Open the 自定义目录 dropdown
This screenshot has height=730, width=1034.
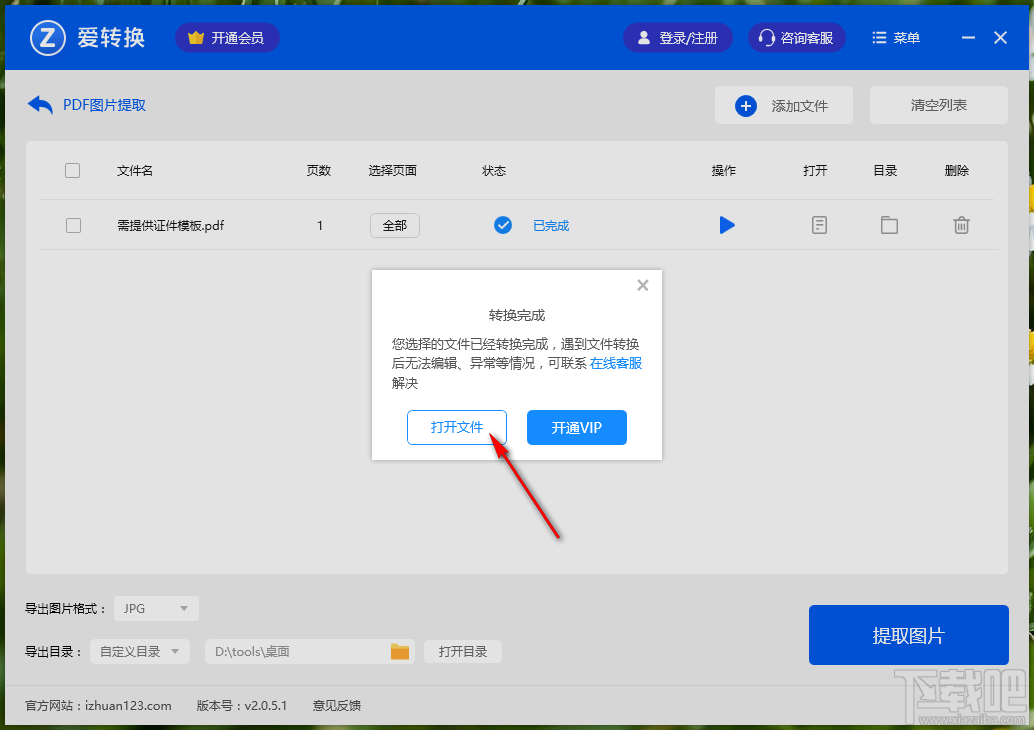(x=139, y=651)
